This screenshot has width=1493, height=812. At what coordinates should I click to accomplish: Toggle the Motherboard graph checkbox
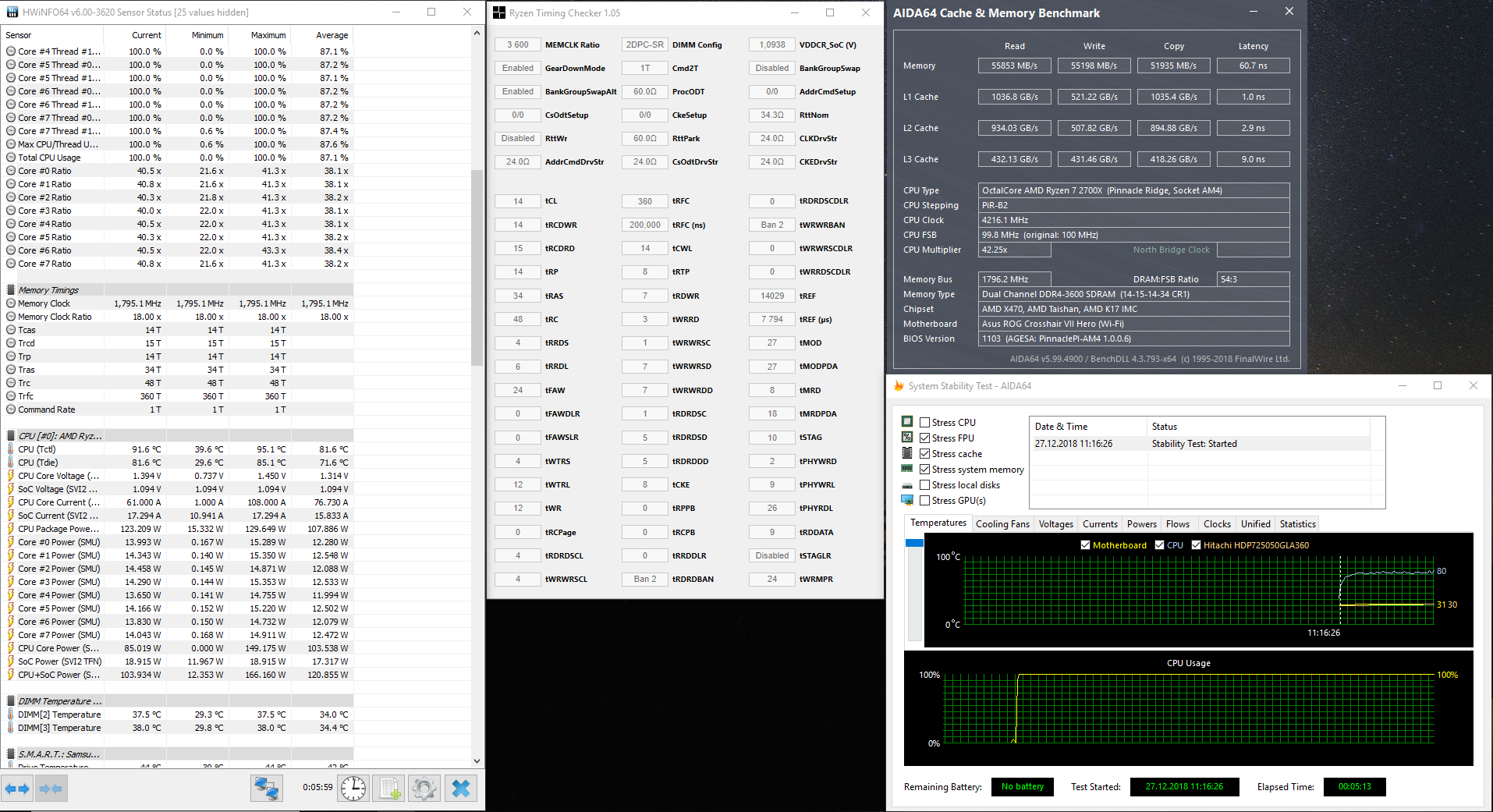1085,545
